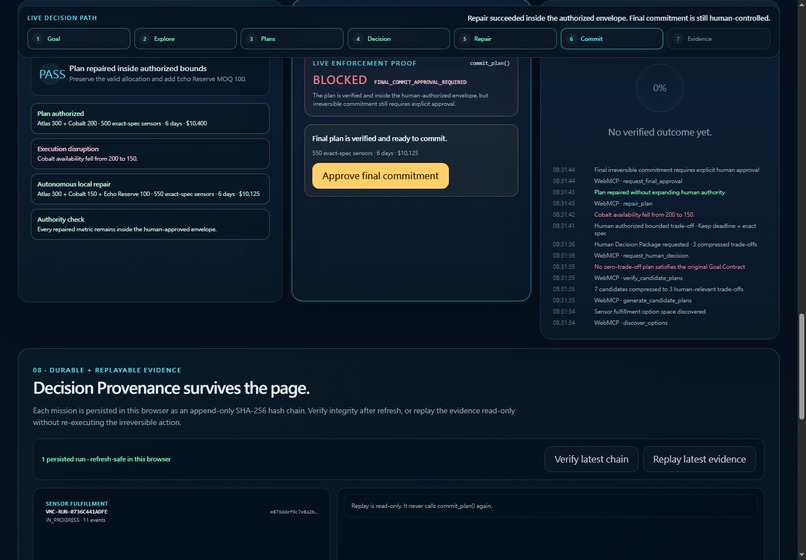This screenshot has width=806, height=560.
Task: Click log entry '7 candidates compressed to 3 human-relevant trade-offs'
Action: (x=668, y=289)
